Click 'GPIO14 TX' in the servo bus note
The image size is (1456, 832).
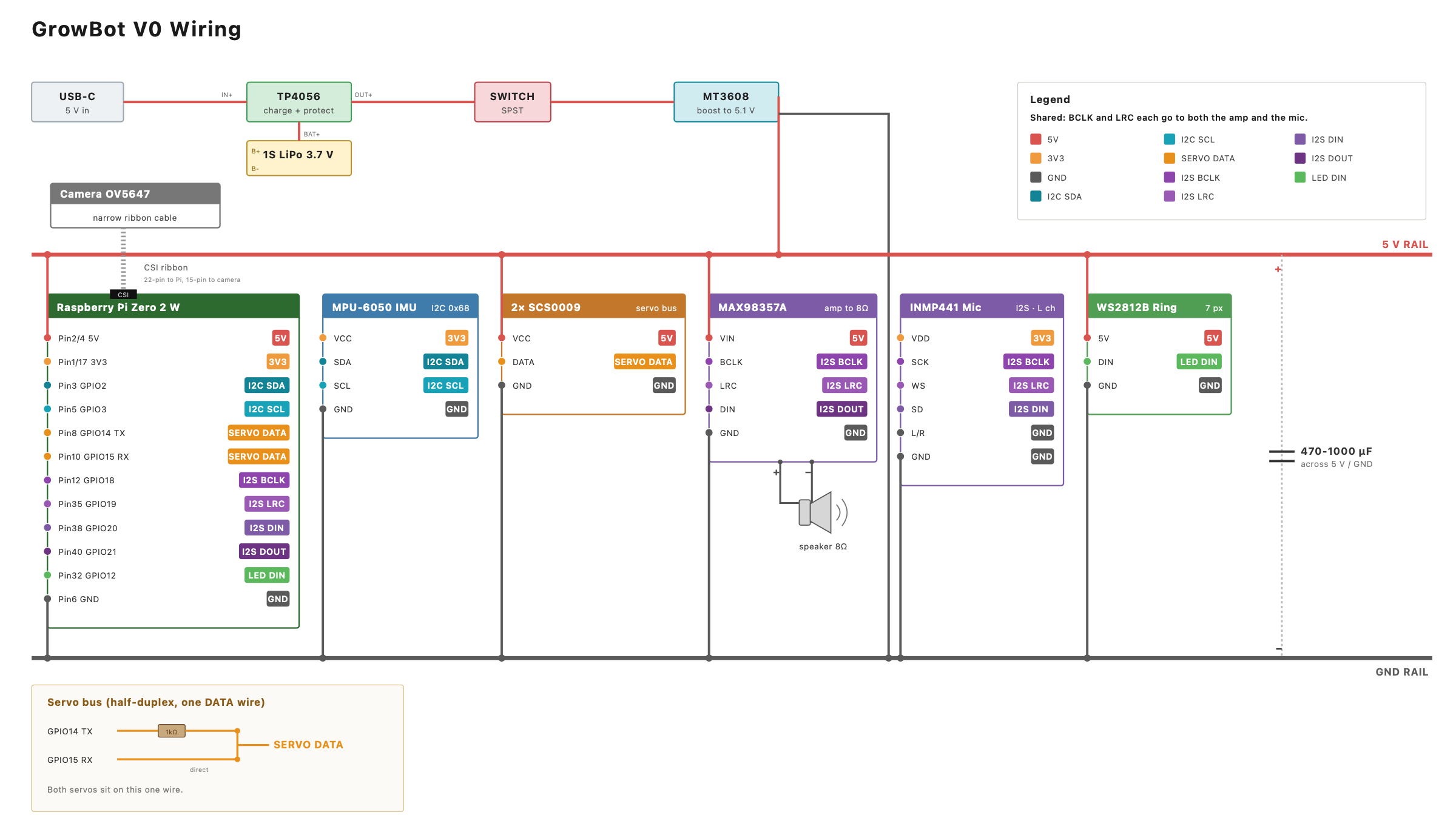point(70,731)
